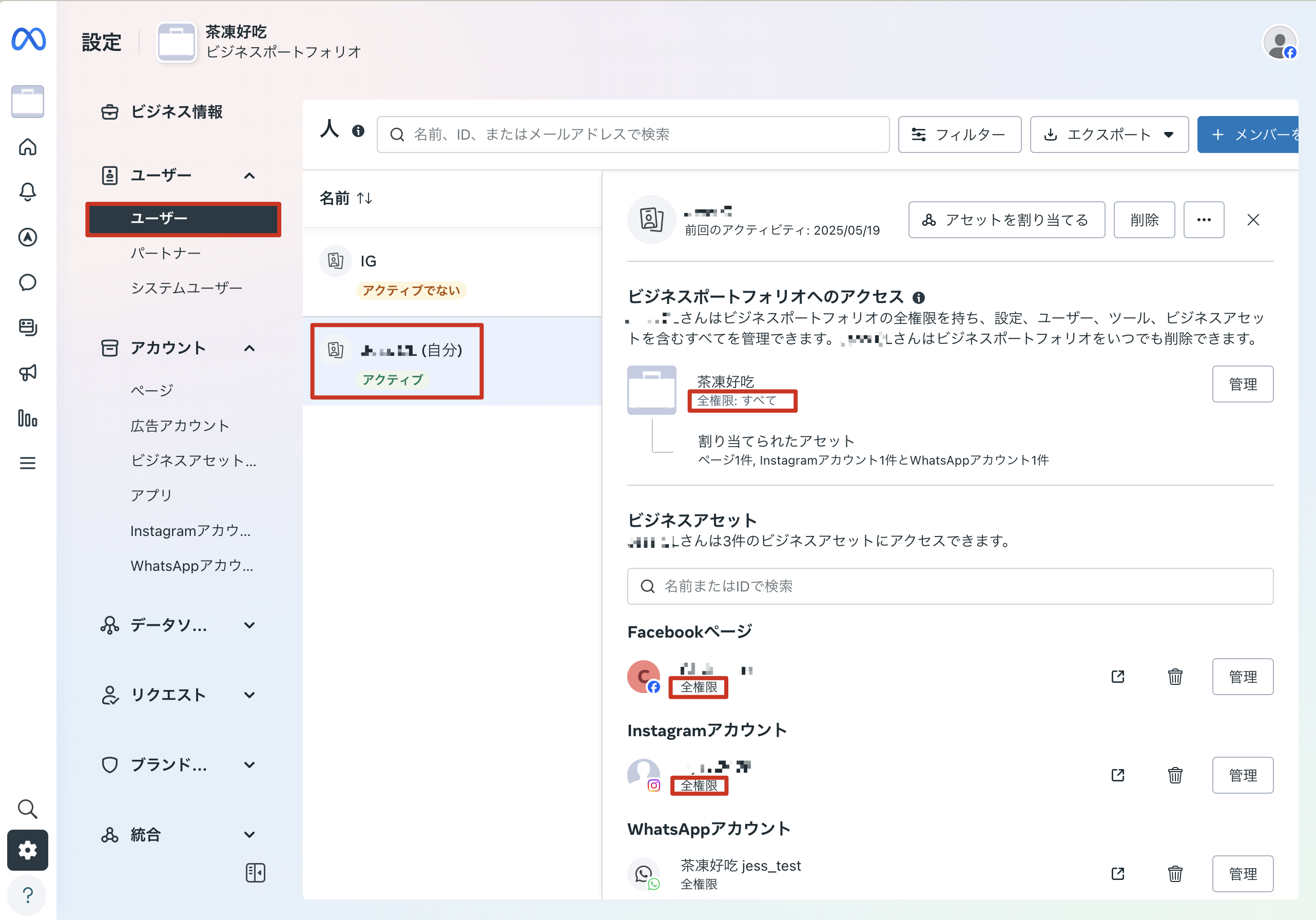Open ページ under accounts
Viewport: 1316px width, 920px height.
point(151,390)
